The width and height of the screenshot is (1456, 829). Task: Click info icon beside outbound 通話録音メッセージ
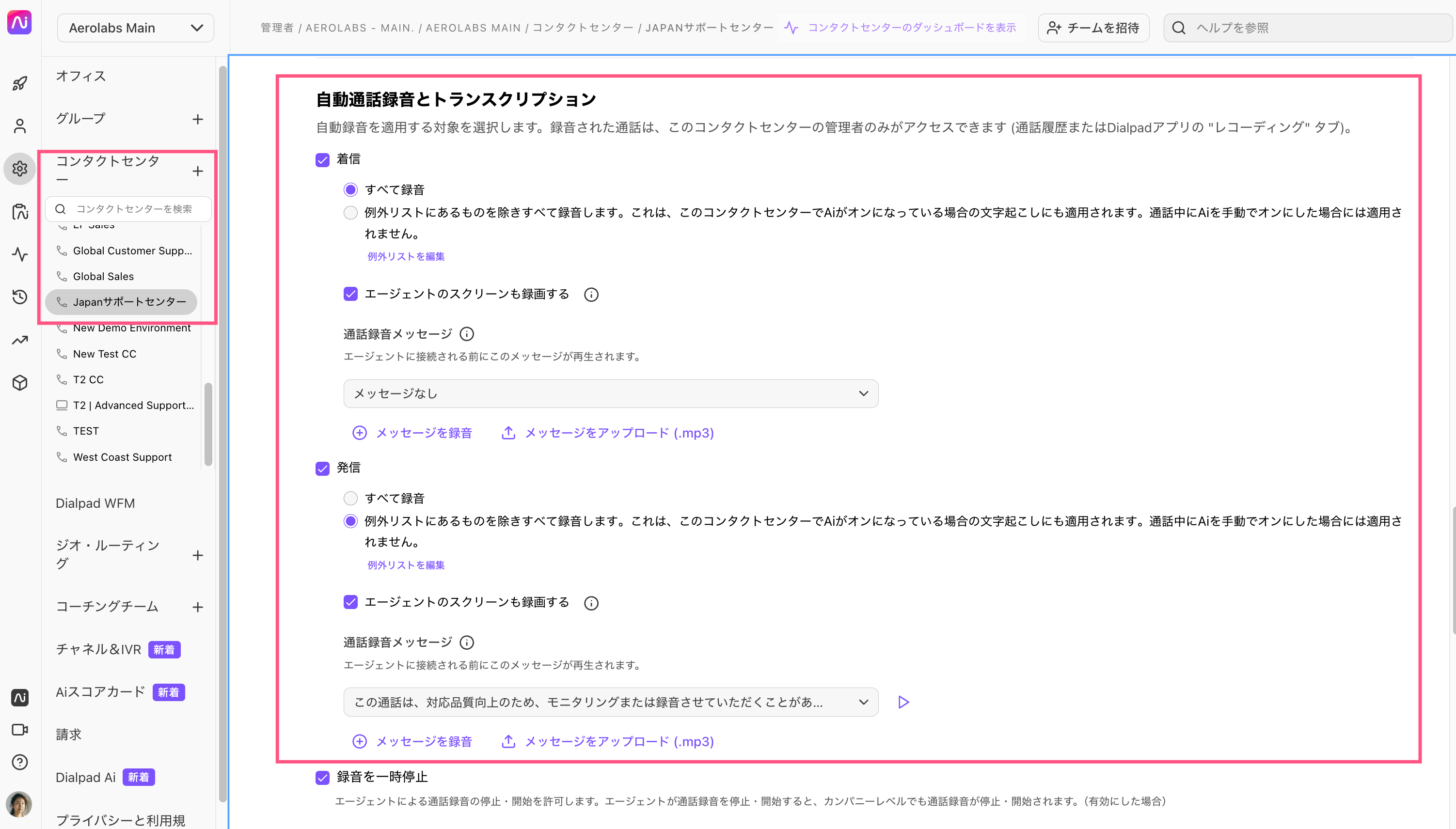(466, 642)
